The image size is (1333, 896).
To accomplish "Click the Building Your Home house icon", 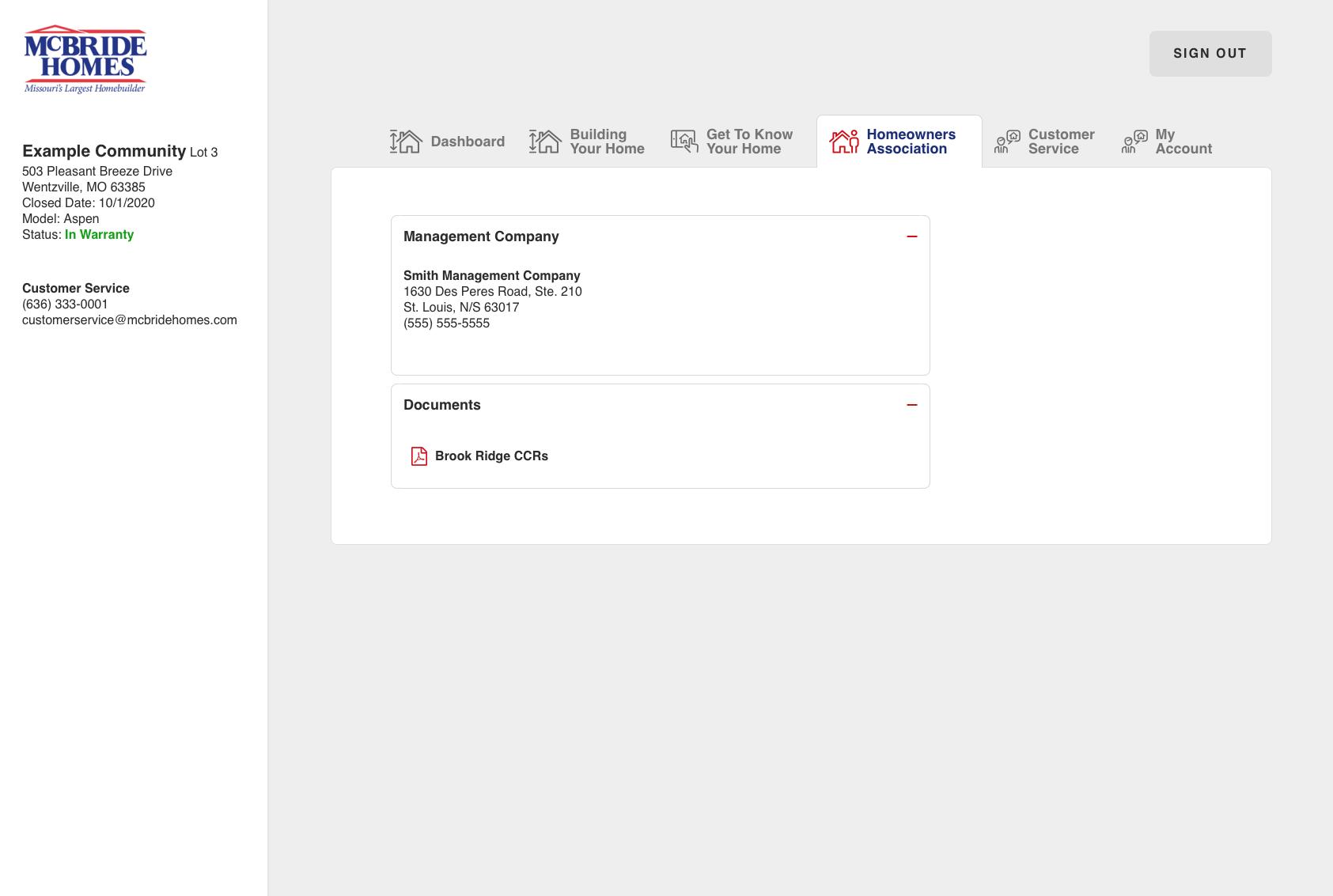I will 544,141.
